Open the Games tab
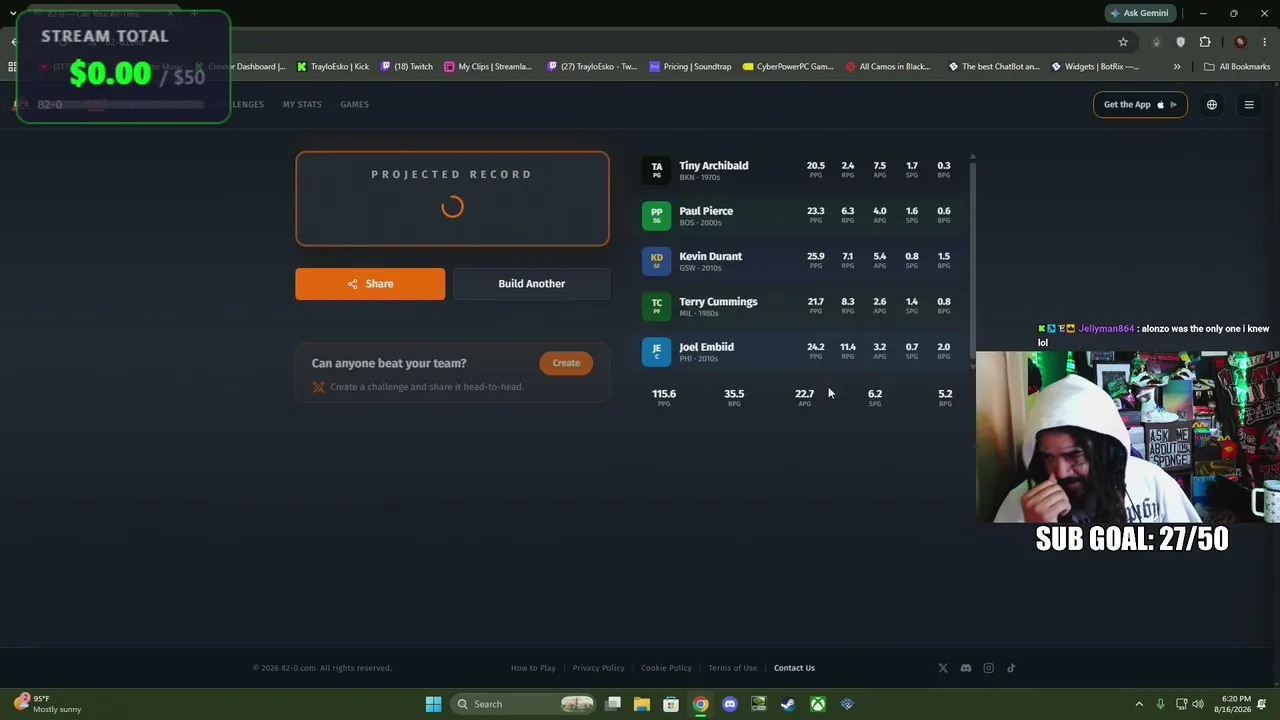 (x=354, y=104)
